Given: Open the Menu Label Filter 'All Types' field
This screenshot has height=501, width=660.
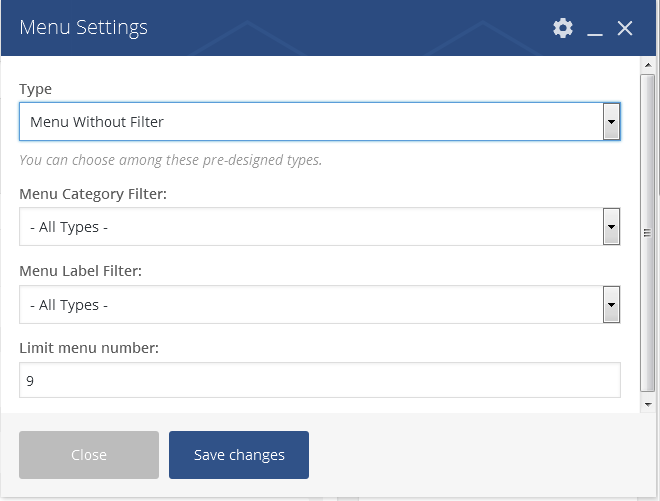Looking at the screenshot, I should [319, 304].
